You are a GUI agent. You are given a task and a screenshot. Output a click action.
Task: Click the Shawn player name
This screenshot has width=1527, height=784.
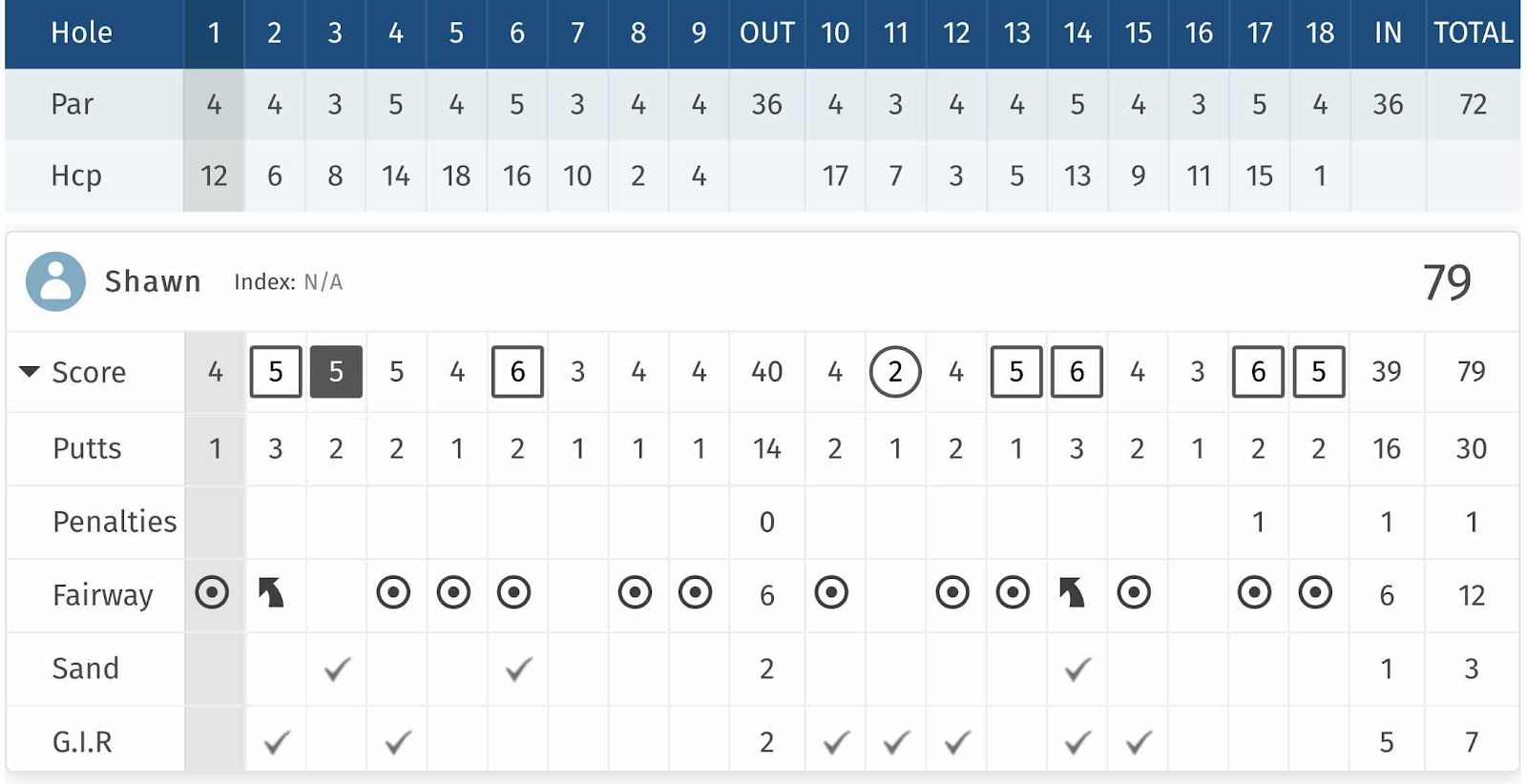pos(153,281)
